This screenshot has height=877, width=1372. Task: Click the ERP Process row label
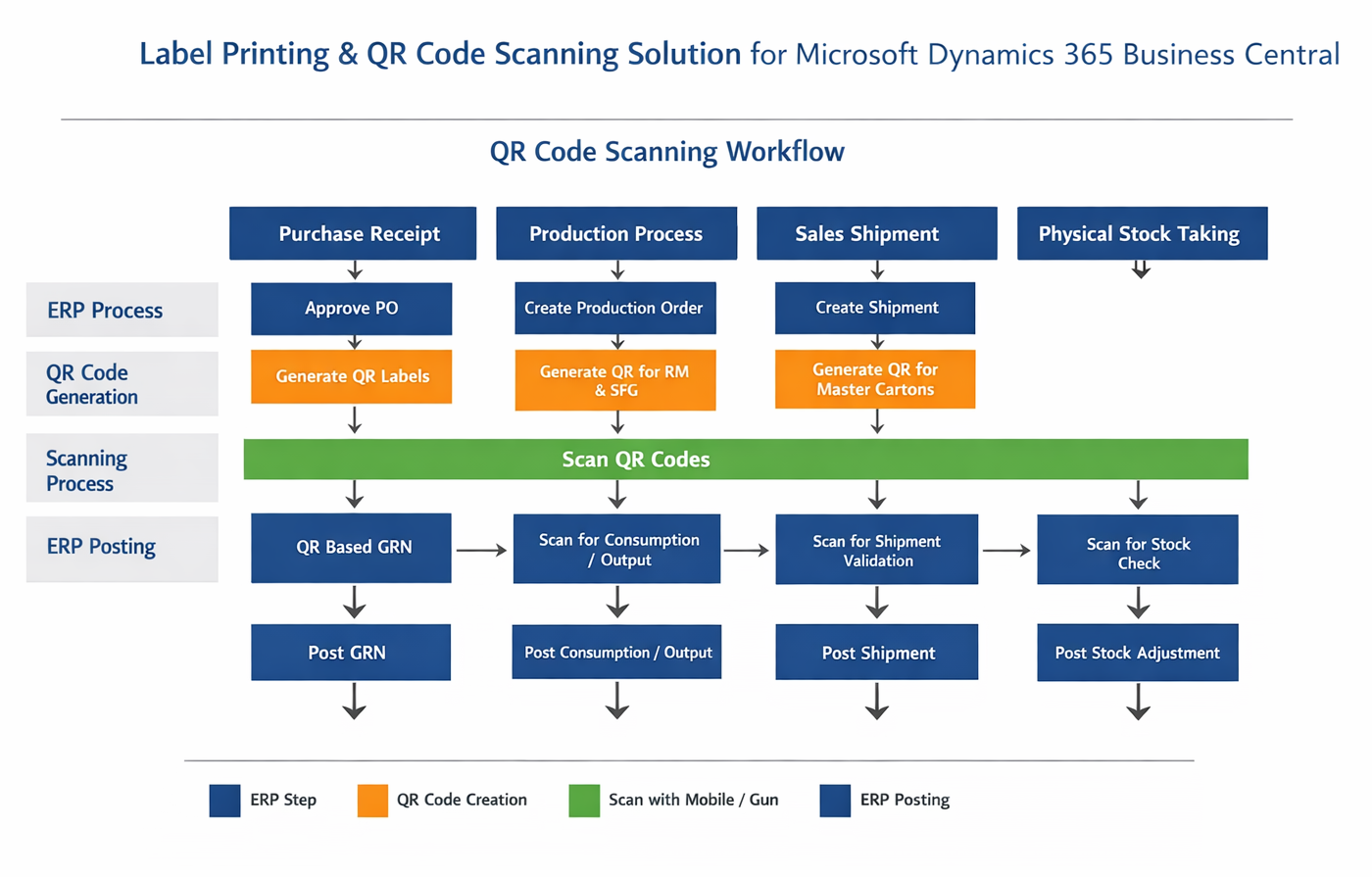(122, 310)
